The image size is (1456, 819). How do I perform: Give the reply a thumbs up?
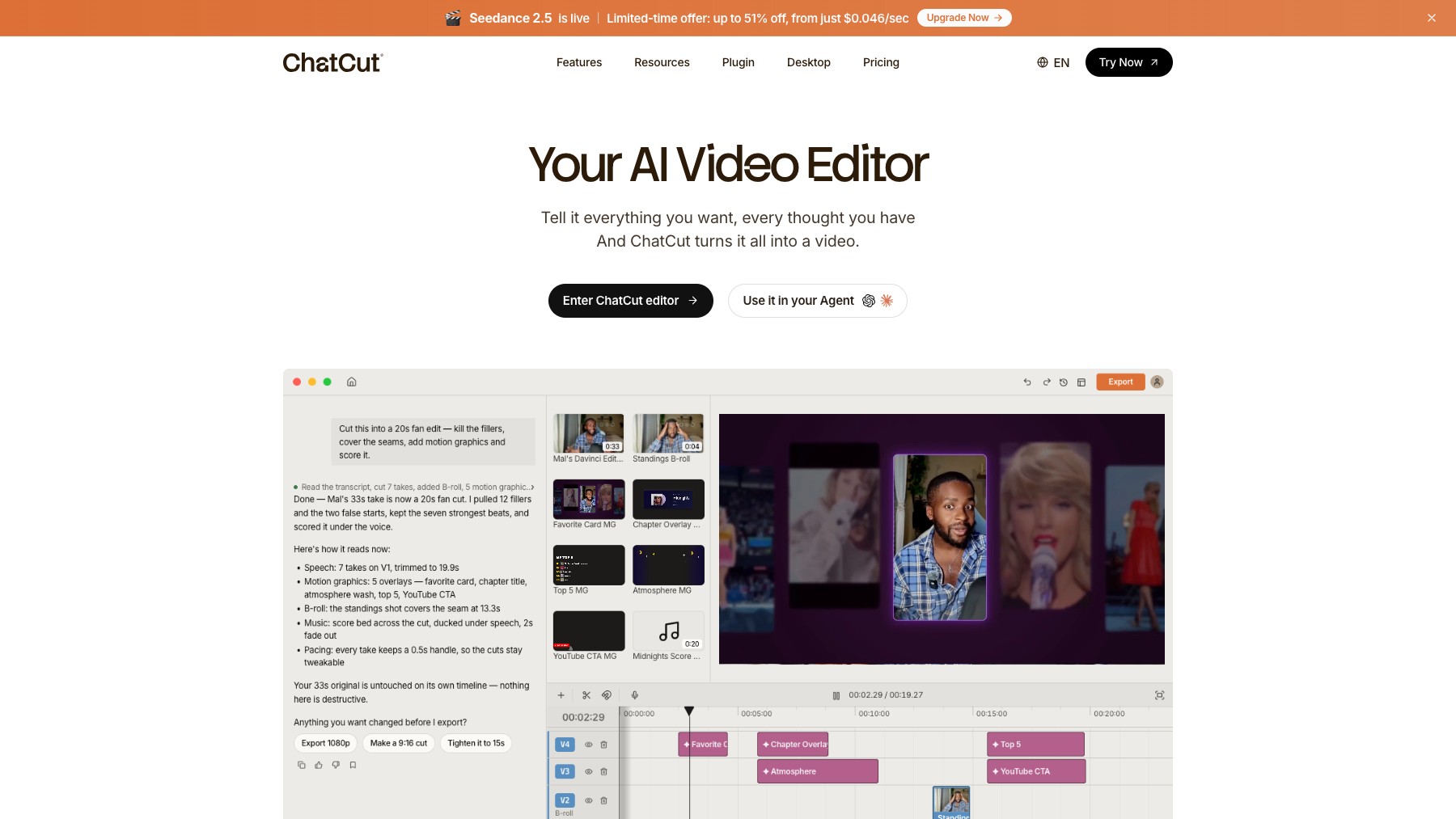pyautogui.click(x=319, y=765)
